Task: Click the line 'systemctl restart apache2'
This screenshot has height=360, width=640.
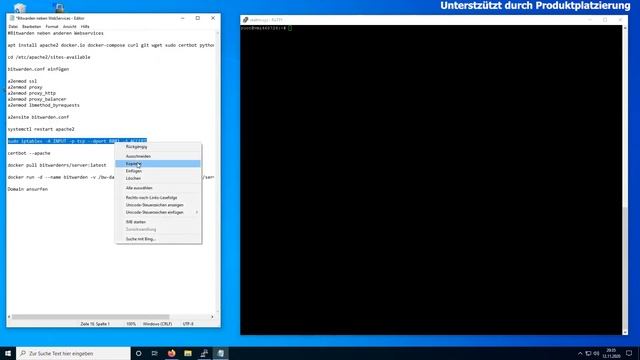Action: tap(41, 129)
